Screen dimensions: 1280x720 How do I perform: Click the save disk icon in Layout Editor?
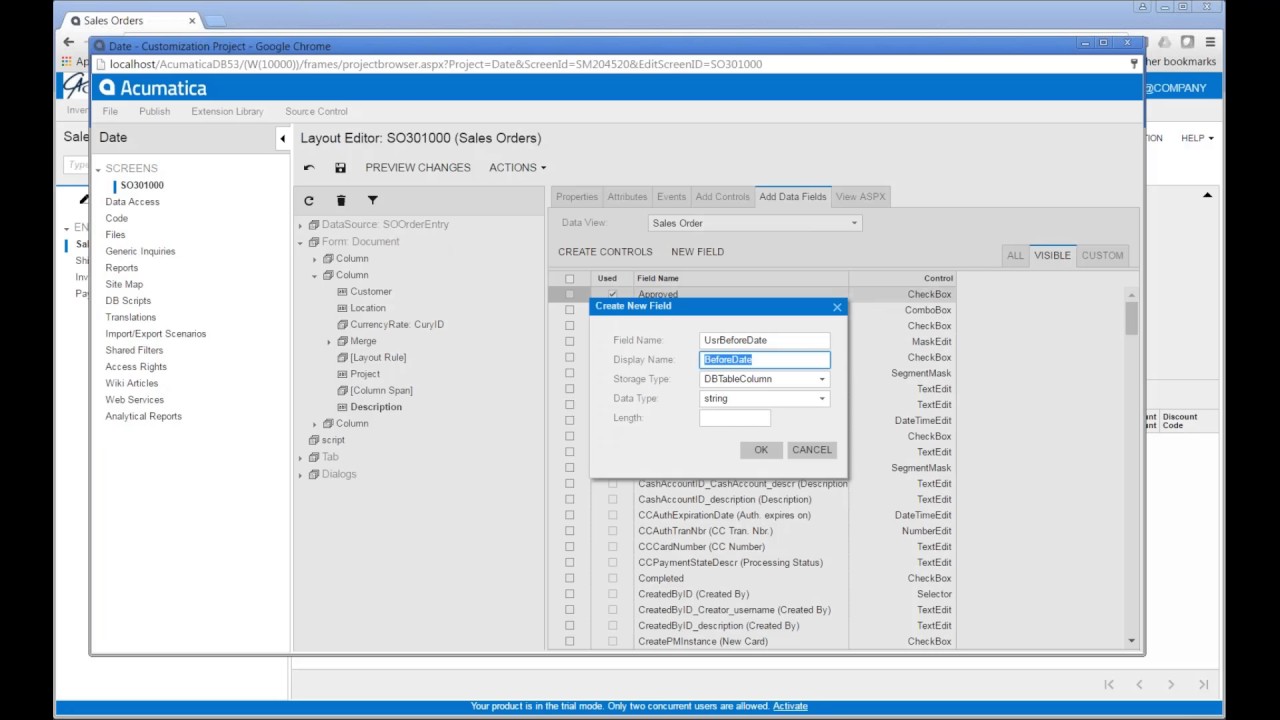click(340, 168)
